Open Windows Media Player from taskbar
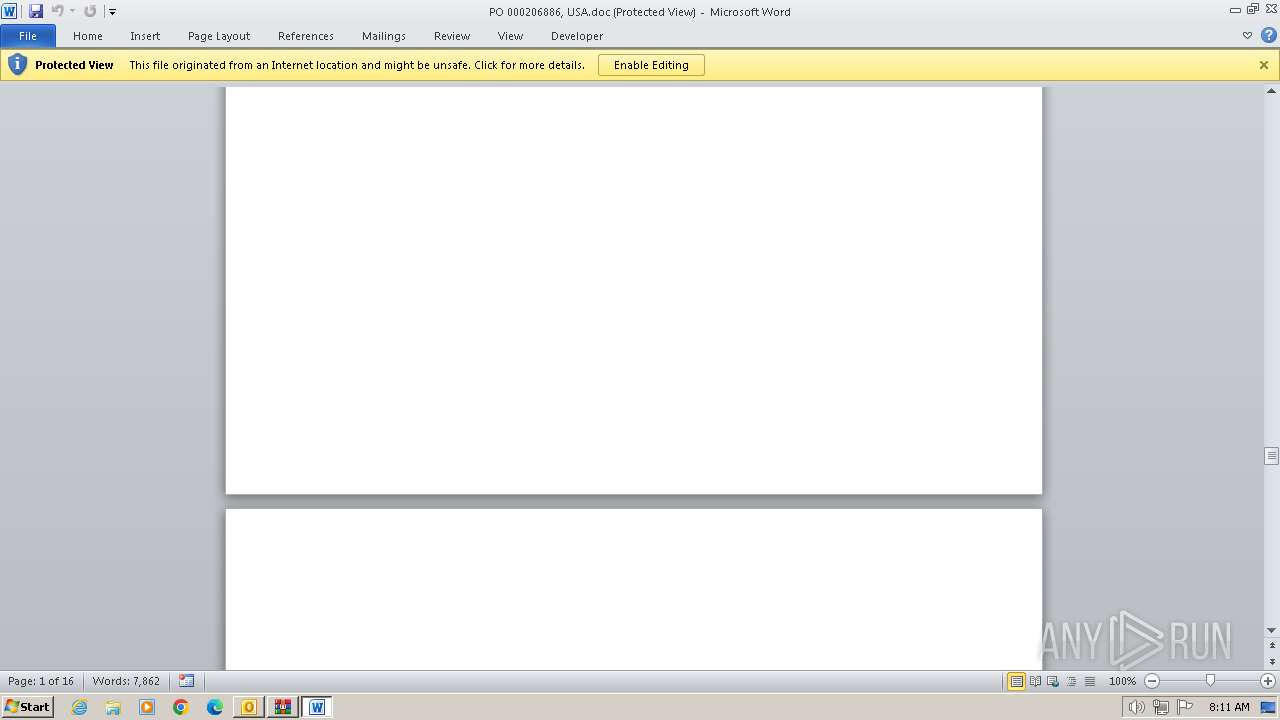The width and height of the screenshot is (1280, 720). pos(147,707)
